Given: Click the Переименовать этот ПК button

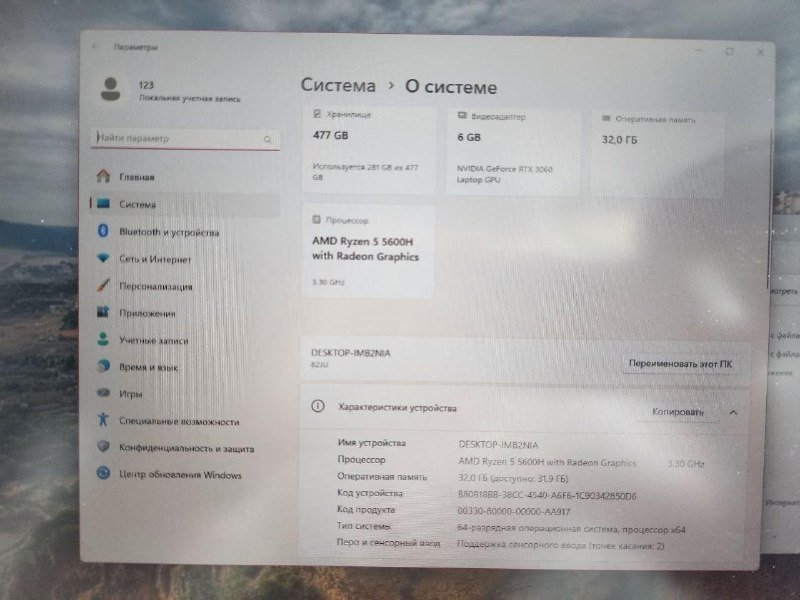Looking at the screenshot, I should pyautogui.click(x=680, y=364).
